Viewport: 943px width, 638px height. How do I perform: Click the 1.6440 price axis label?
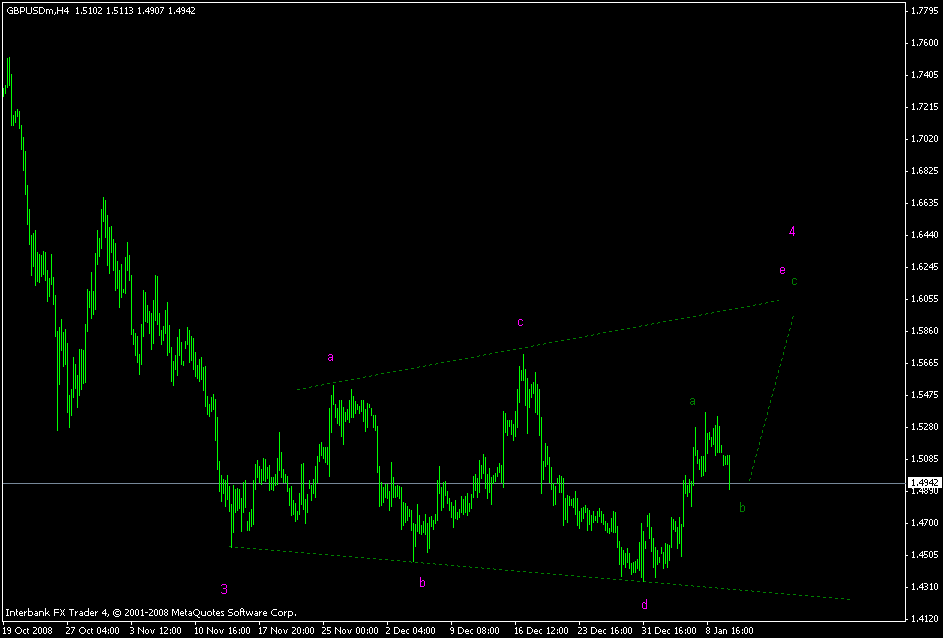(x=924, y=235)
